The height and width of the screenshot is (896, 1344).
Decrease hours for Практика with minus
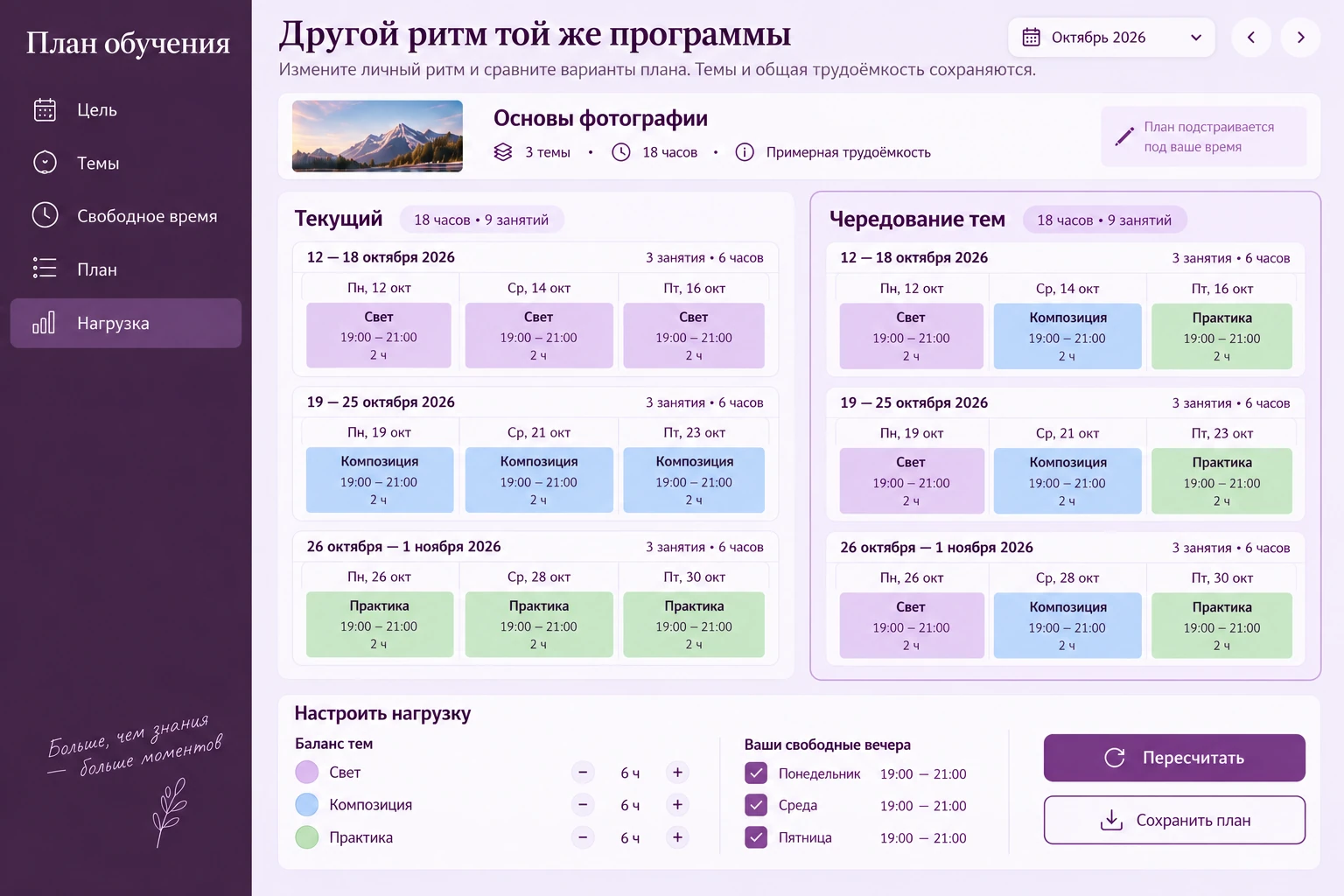[x=583, y=837]
